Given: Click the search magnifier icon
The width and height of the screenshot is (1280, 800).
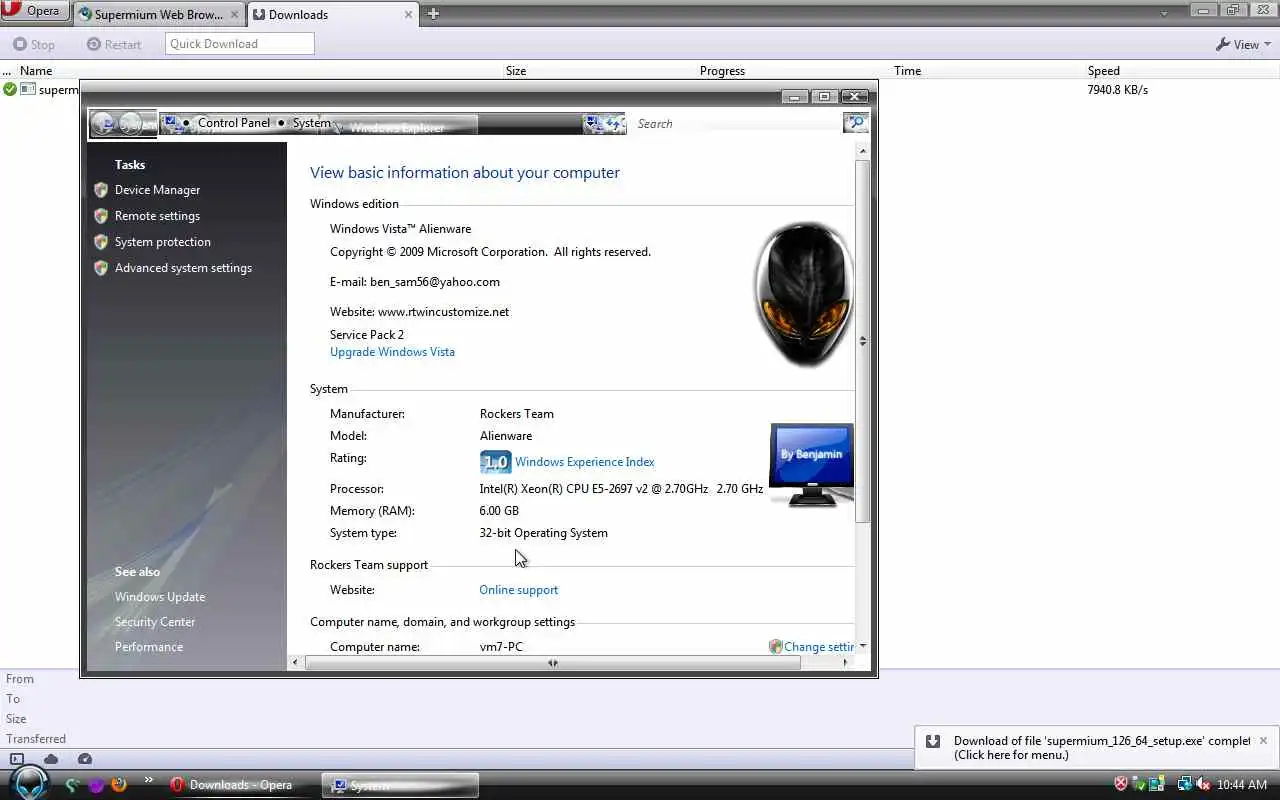Looking at the screenshot, I should pos(855,123).
